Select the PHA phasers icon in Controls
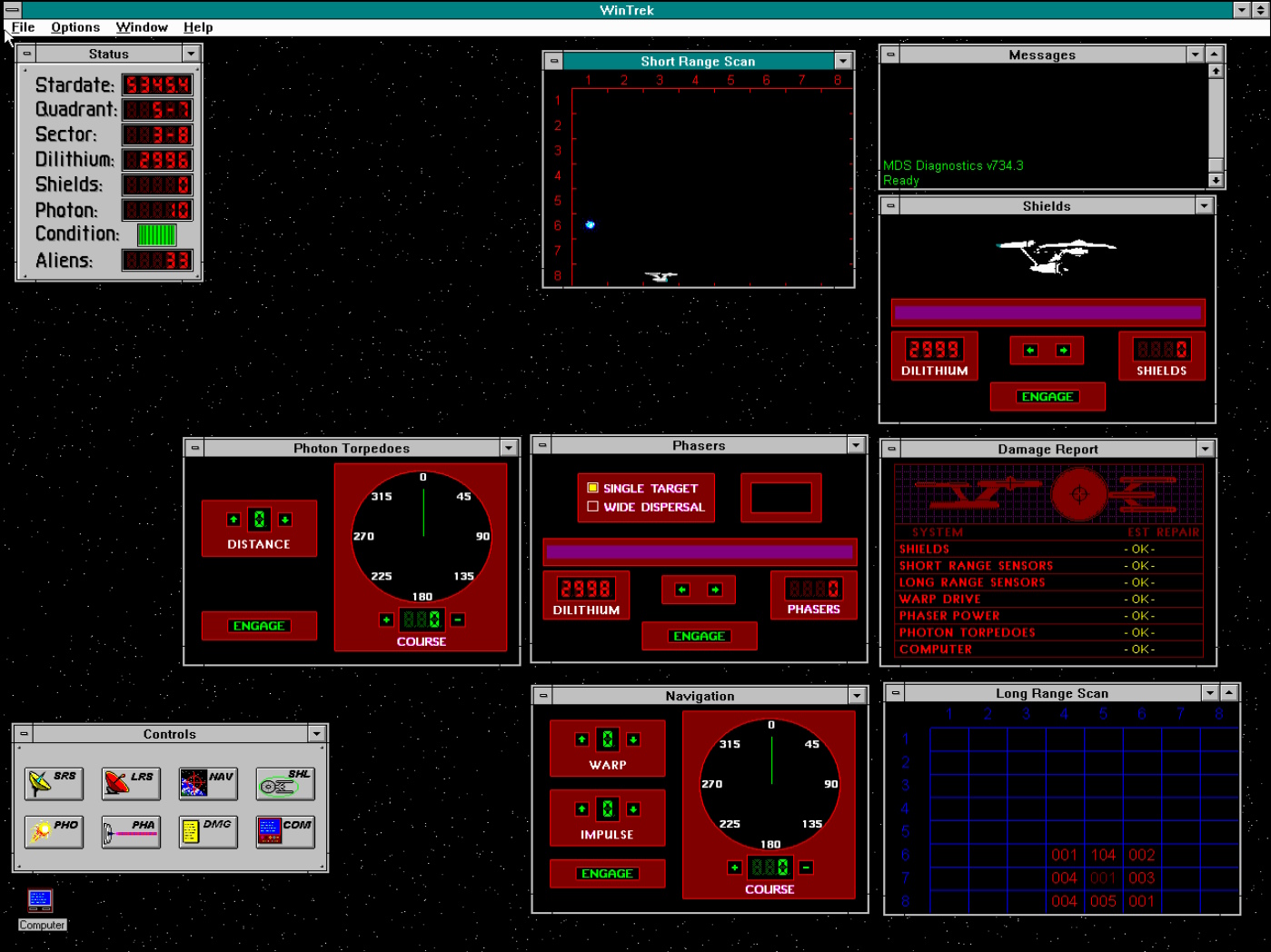Image resolution: width=1271 pixels, height=952 pixels. point(131,831)
